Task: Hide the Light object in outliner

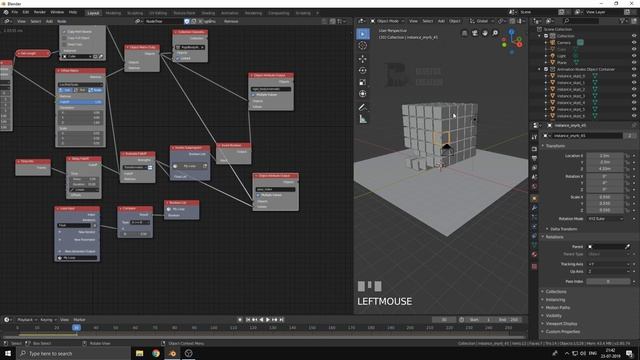Action: 634,56
